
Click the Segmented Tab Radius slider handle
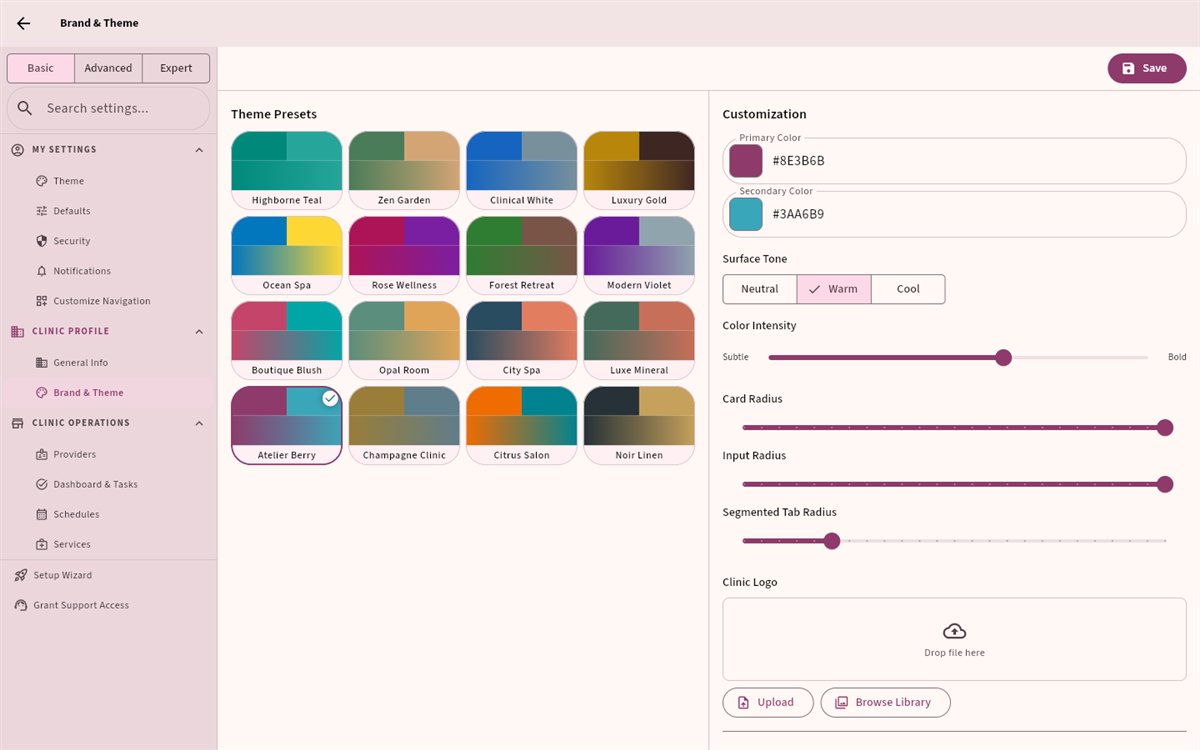pyautogui.click(x=831, y=541)
